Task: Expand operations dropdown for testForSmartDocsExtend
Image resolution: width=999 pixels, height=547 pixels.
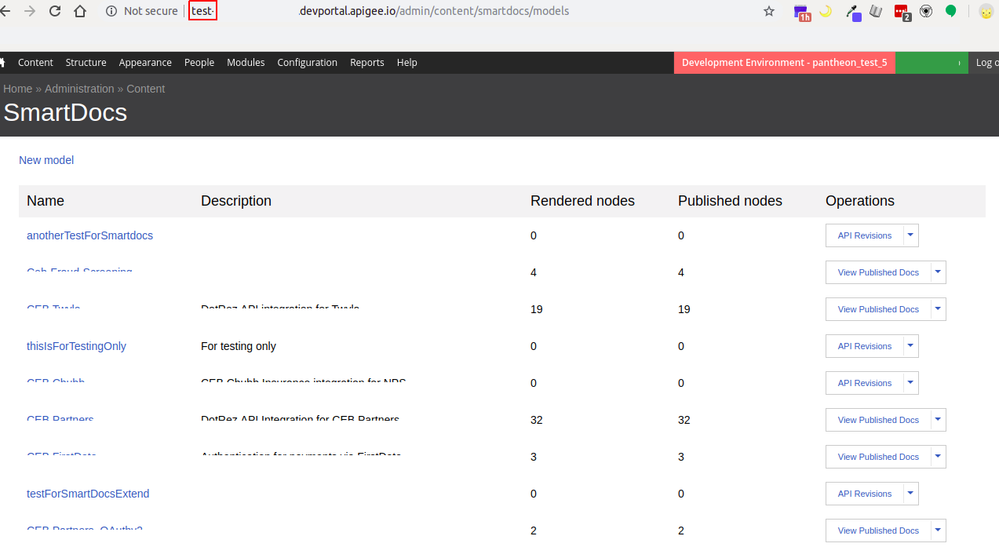Action: pos(910,494)
